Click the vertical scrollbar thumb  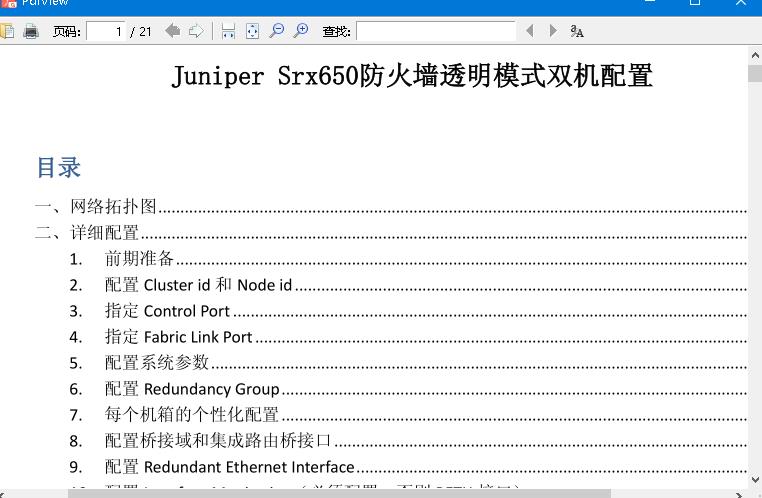coord(755,73)
